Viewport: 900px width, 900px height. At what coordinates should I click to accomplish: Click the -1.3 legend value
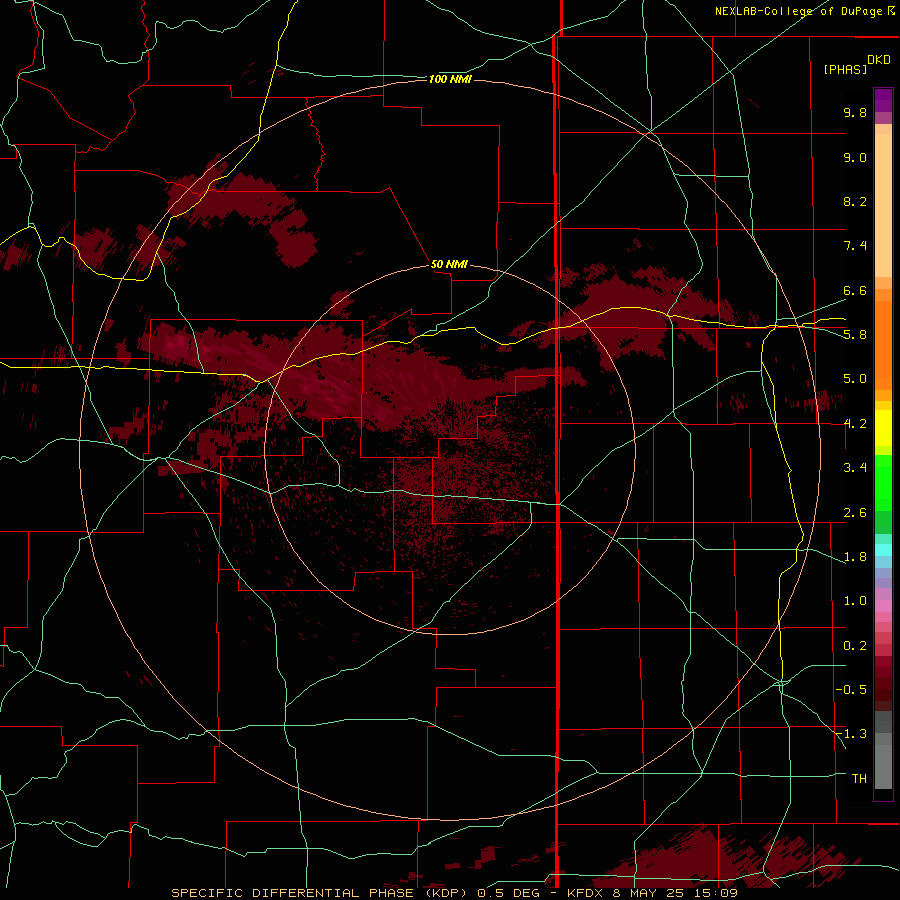tap(851, 734)
